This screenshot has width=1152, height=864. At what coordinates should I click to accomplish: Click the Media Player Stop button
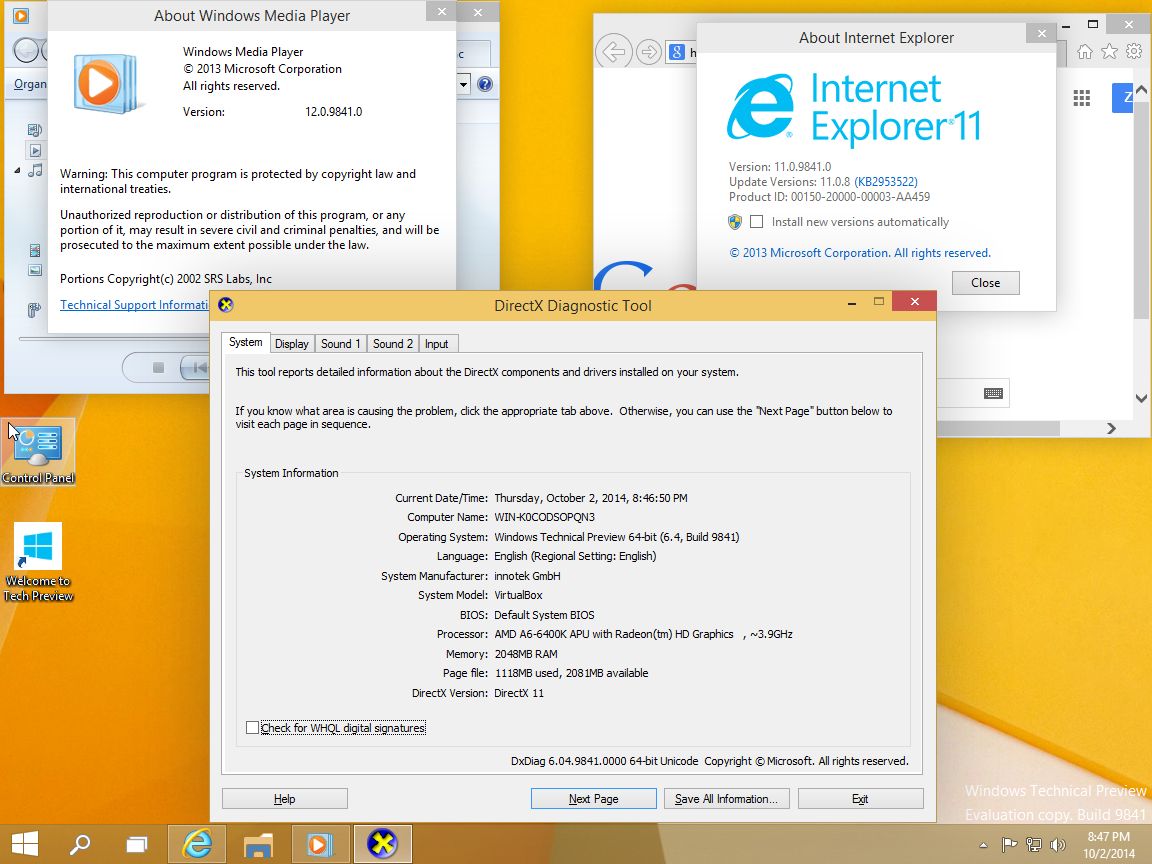pyautogui.click(x=158, y=367)
